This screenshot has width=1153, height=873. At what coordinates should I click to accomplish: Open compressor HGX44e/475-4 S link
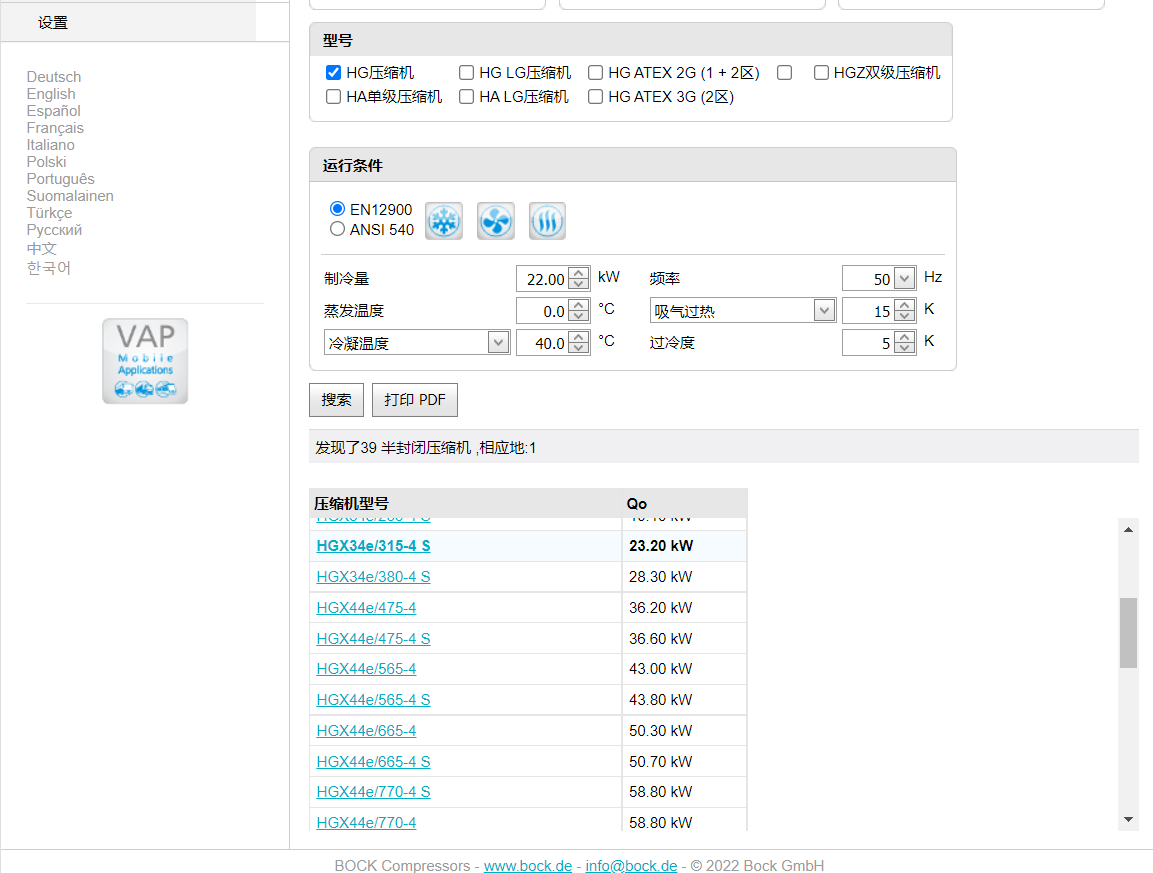pos(374,638)
